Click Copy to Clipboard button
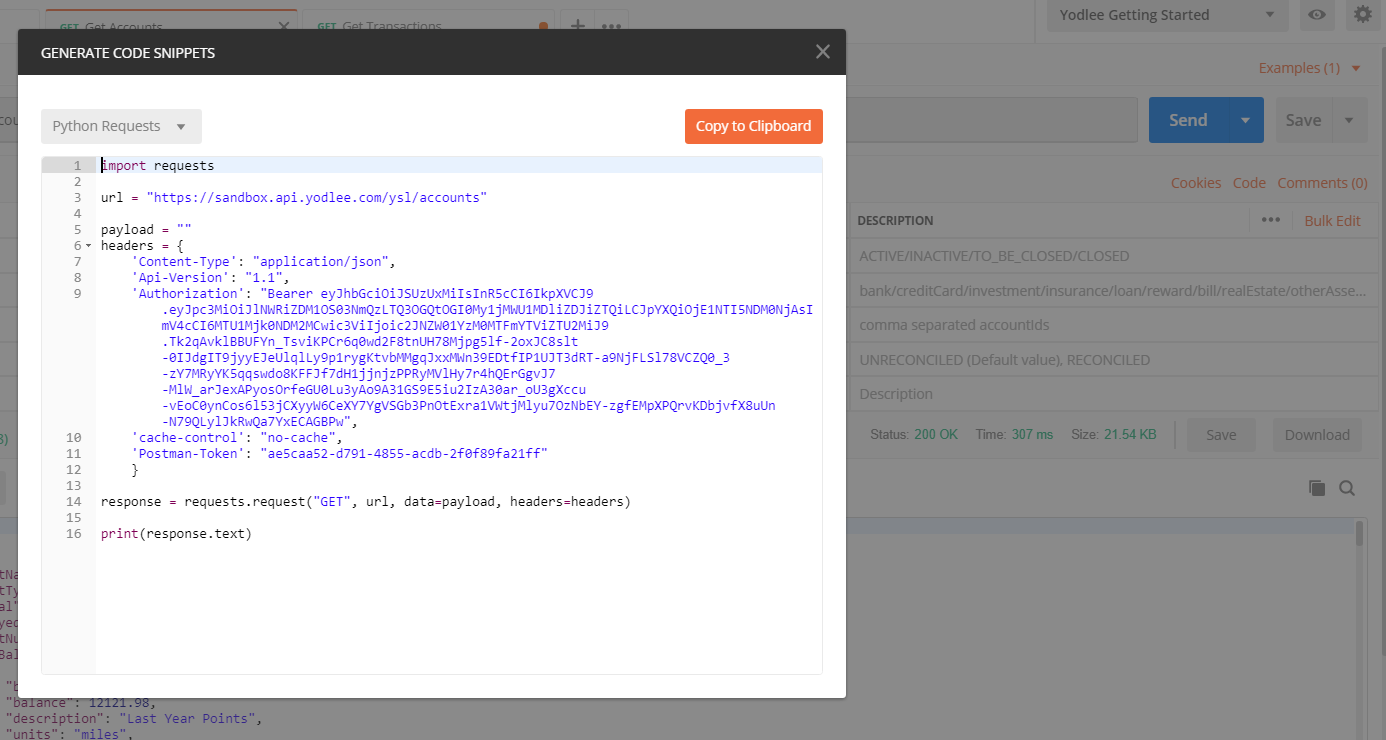 [754, 126]
